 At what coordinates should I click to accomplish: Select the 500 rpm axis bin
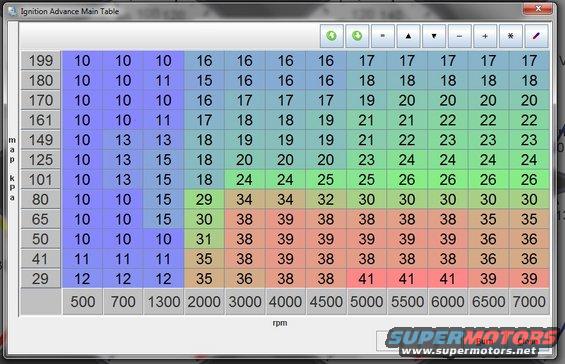[83, 302]
